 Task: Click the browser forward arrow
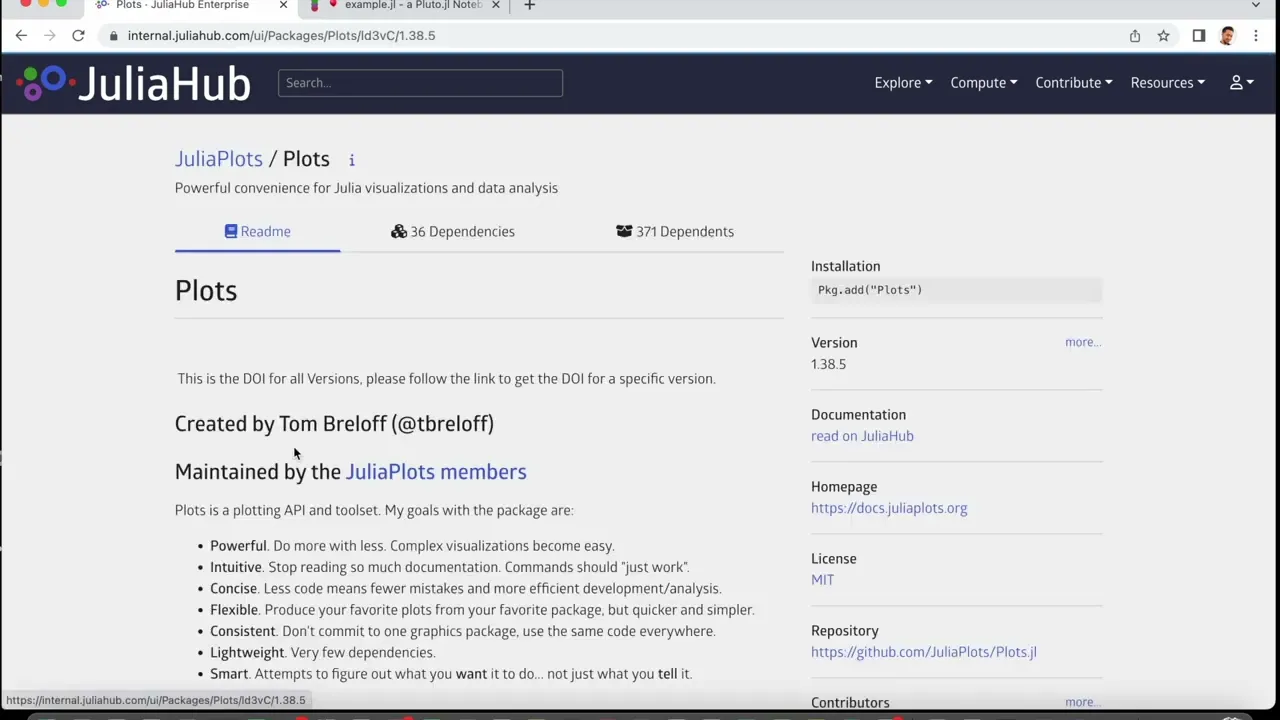(x=49, y=35)
